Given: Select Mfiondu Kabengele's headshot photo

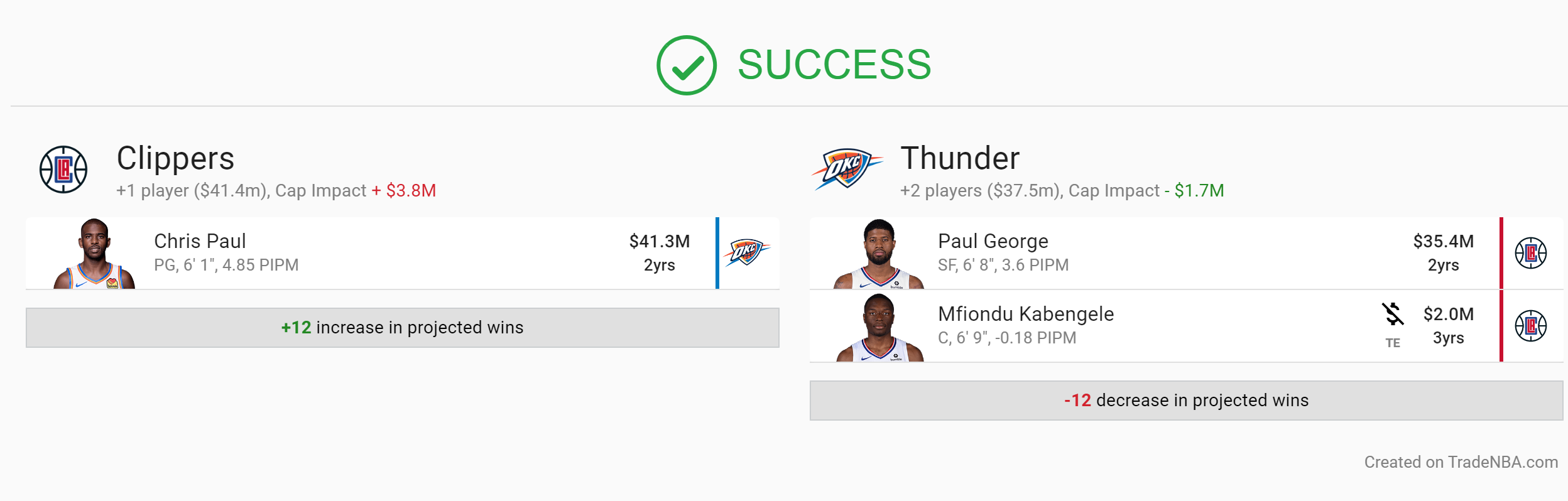Looking at the screenshot, I should [879, 327].
